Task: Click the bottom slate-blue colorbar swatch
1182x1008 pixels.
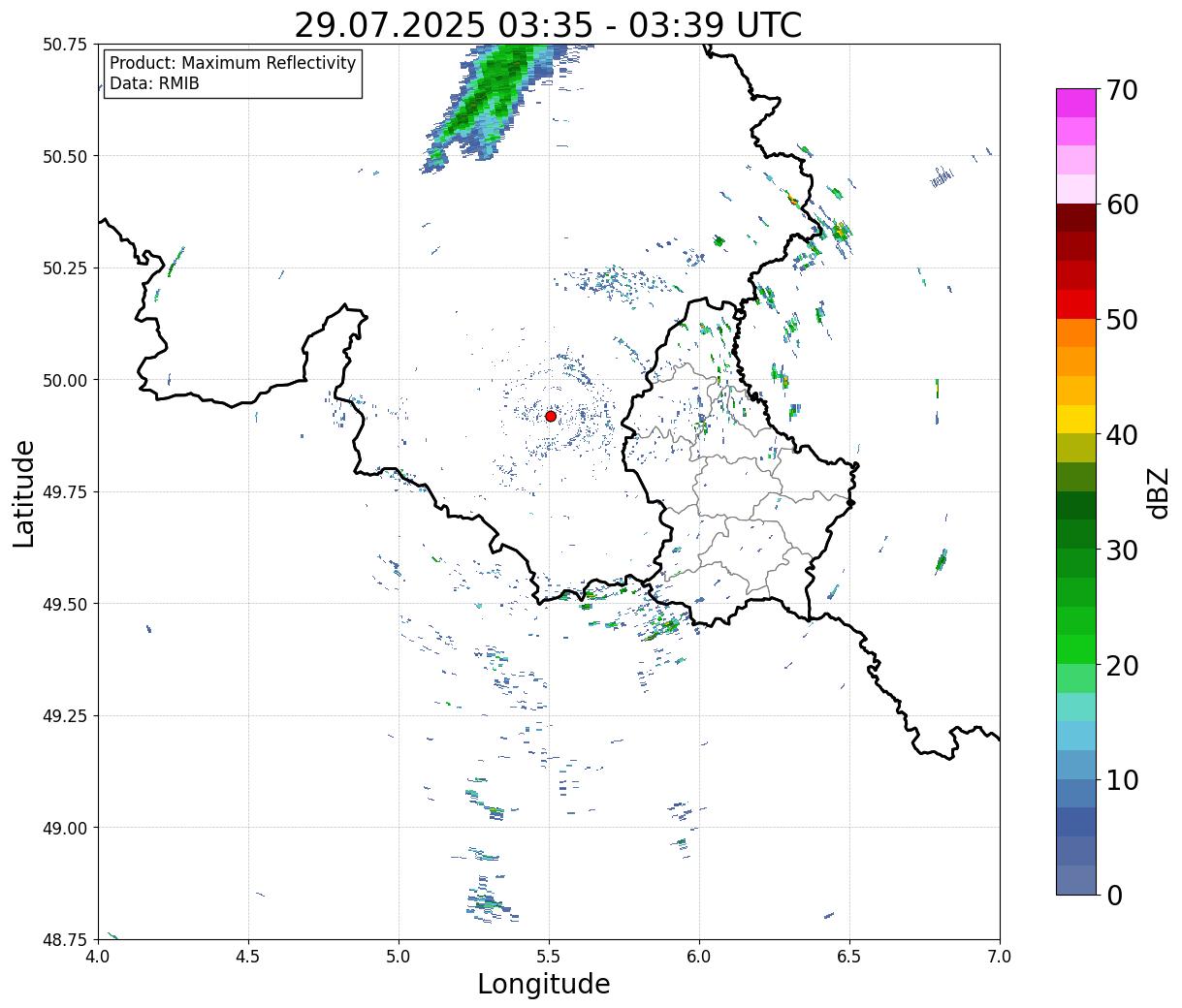Action: click(x=1076, y=879)
